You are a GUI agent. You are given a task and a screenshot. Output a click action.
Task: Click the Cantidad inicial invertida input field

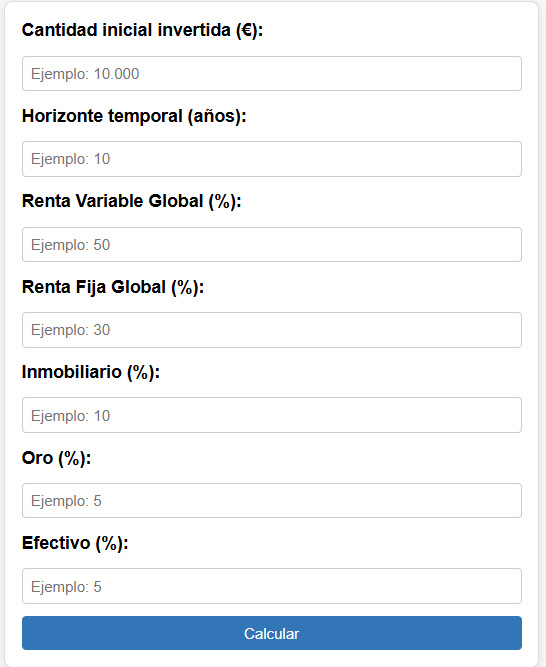tap(272, 74)
